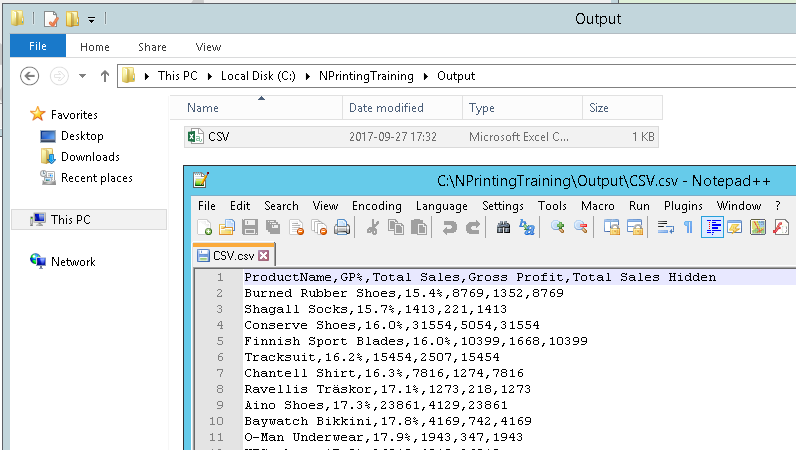
Task: Click the Cut scissors icon
Action: tap(373, 228)
